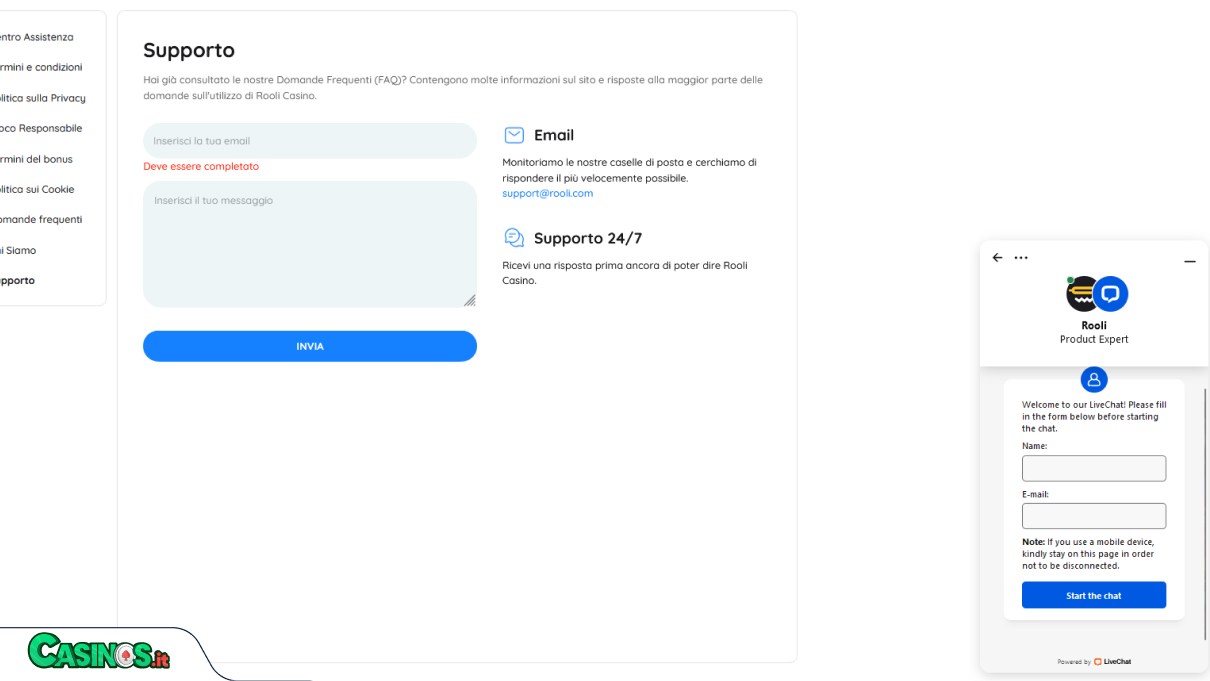Open Politica sui Cookie in the sidebar
The width and height of the screenshot is (1210, 681).
click(36, 189)
